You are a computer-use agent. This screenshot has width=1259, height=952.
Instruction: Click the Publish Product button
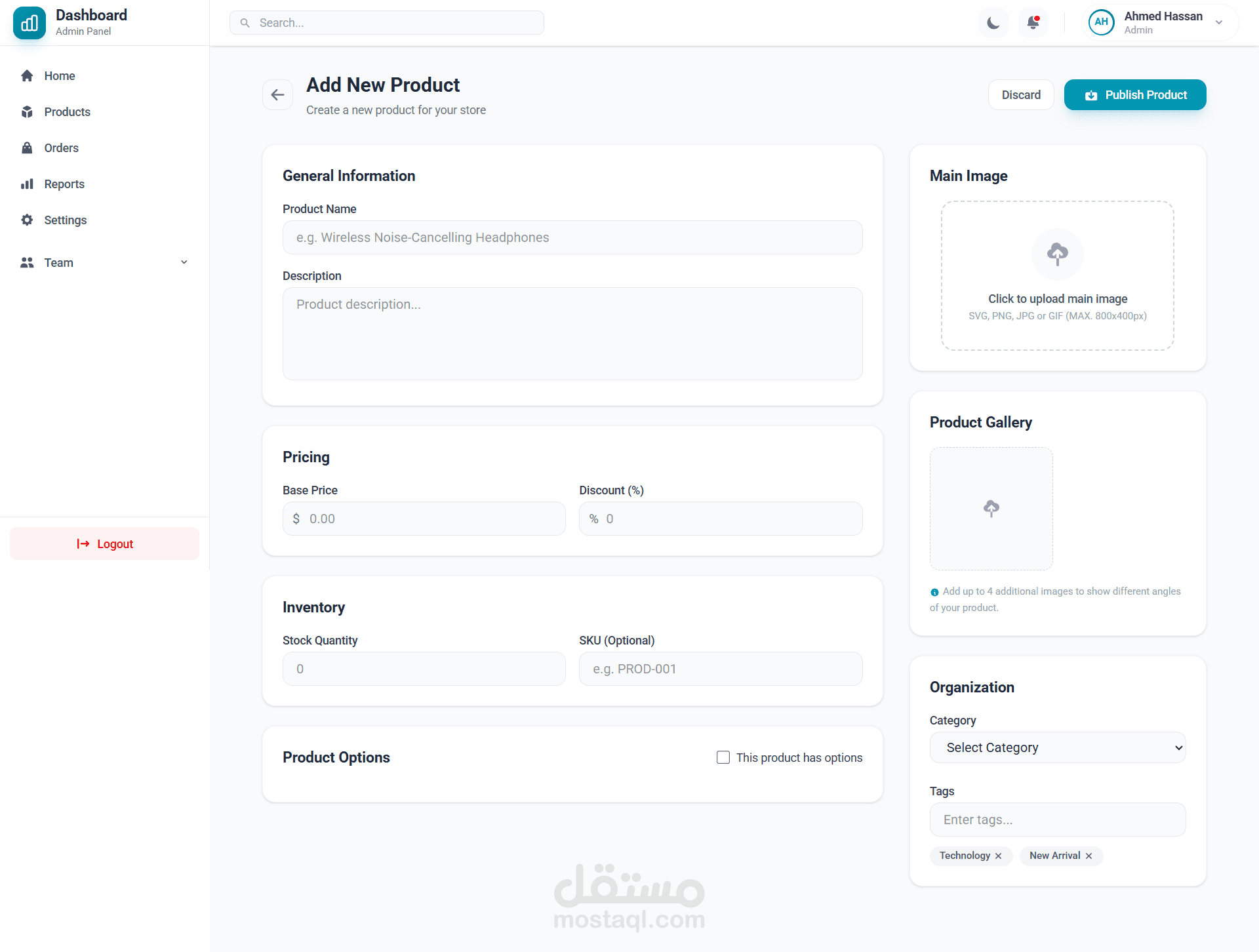[x=1134, y=95]
